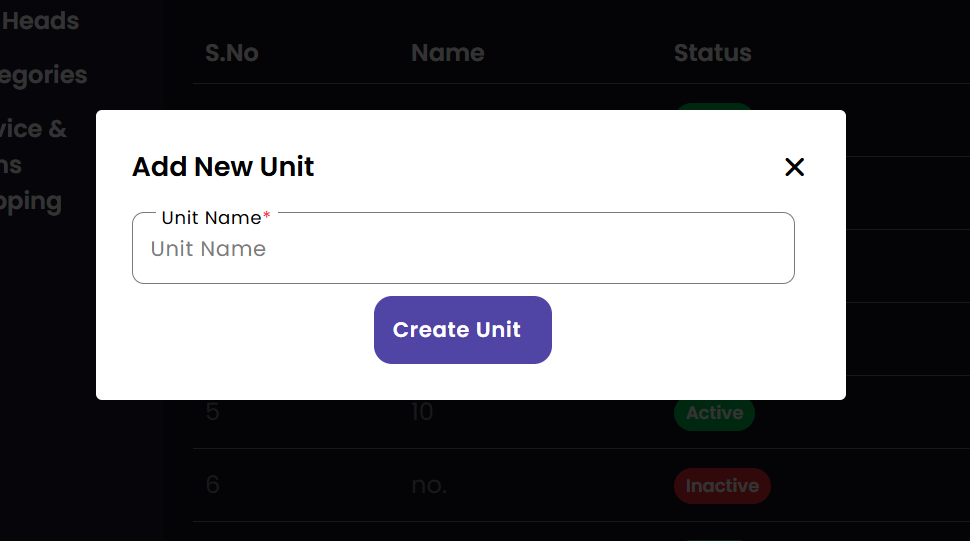
Task: Click the red required asterisk
Action: 267,217
